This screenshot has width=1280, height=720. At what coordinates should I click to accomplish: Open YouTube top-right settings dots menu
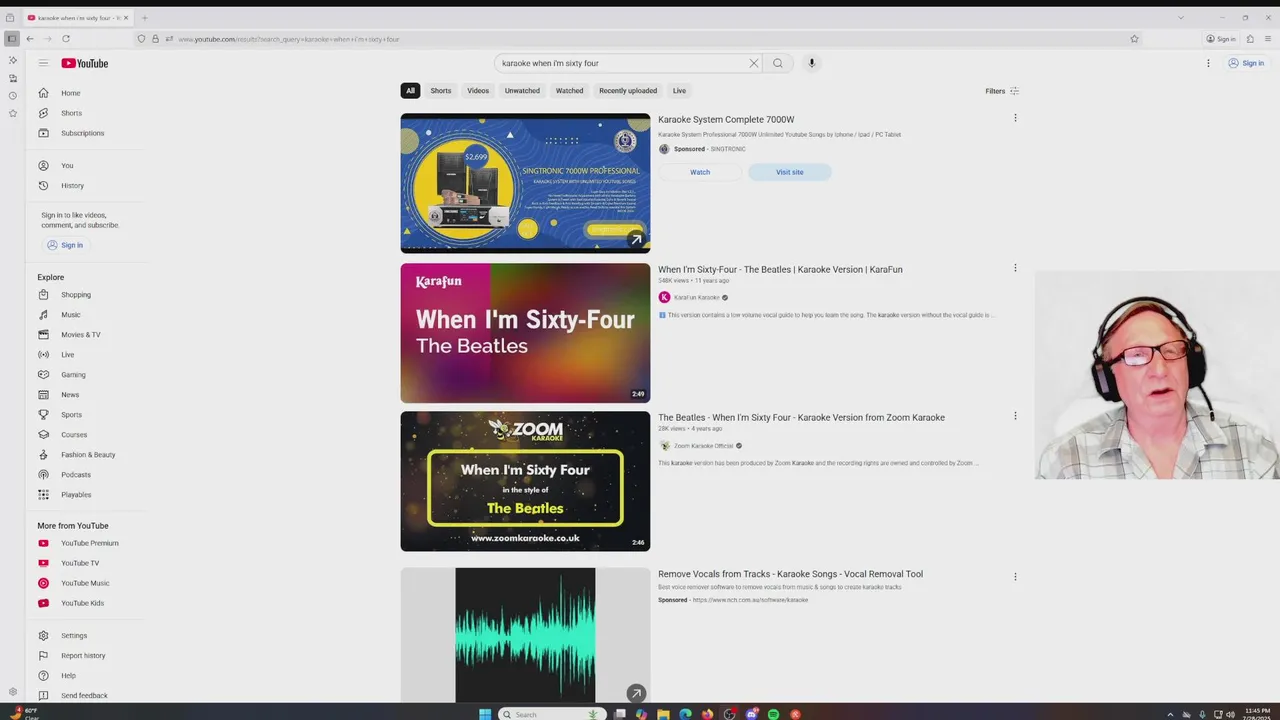1208,63
